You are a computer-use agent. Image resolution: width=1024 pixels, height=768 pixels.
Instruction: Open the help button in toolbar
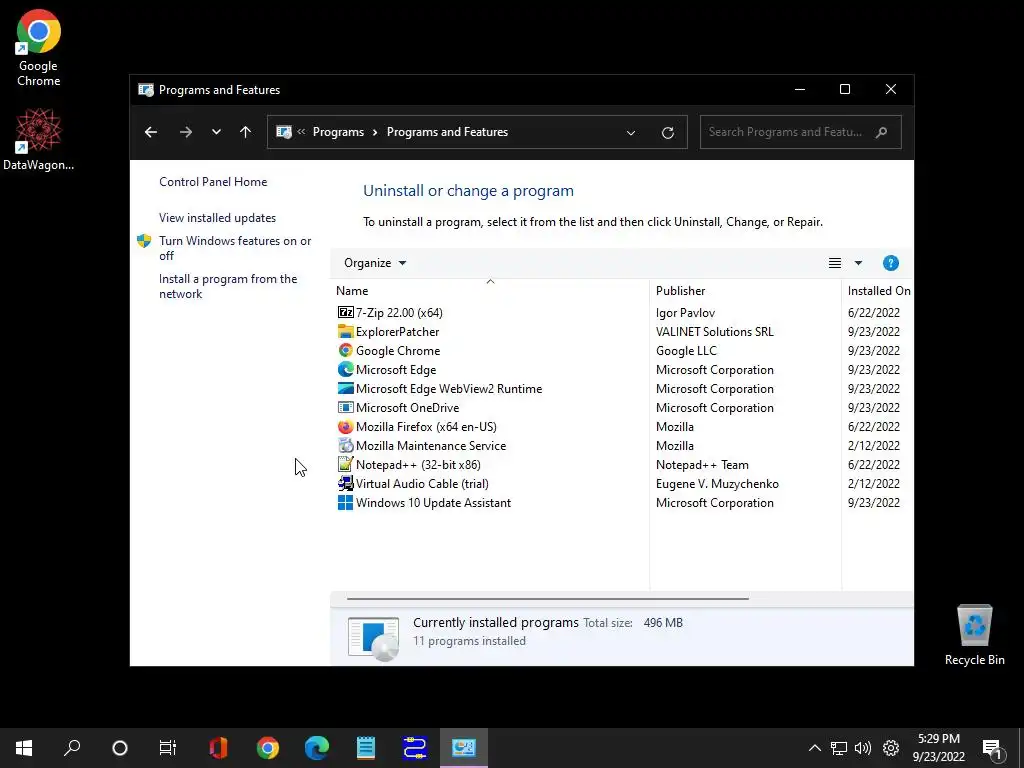pos(890,263)
